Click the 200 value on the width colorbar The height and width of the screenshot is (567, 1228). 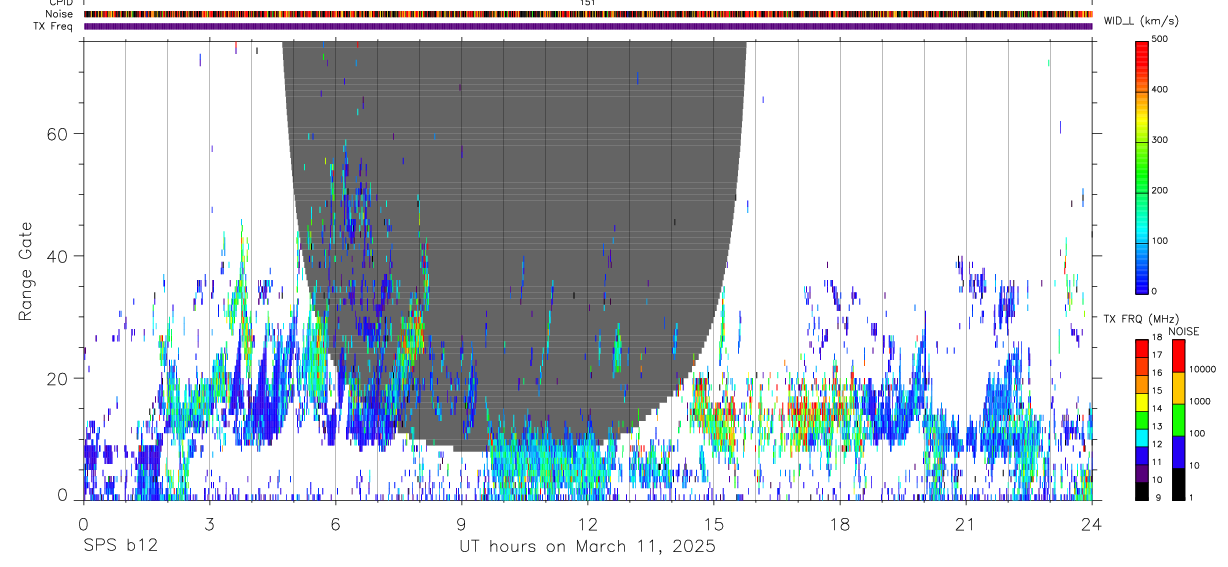(1159, 190)
